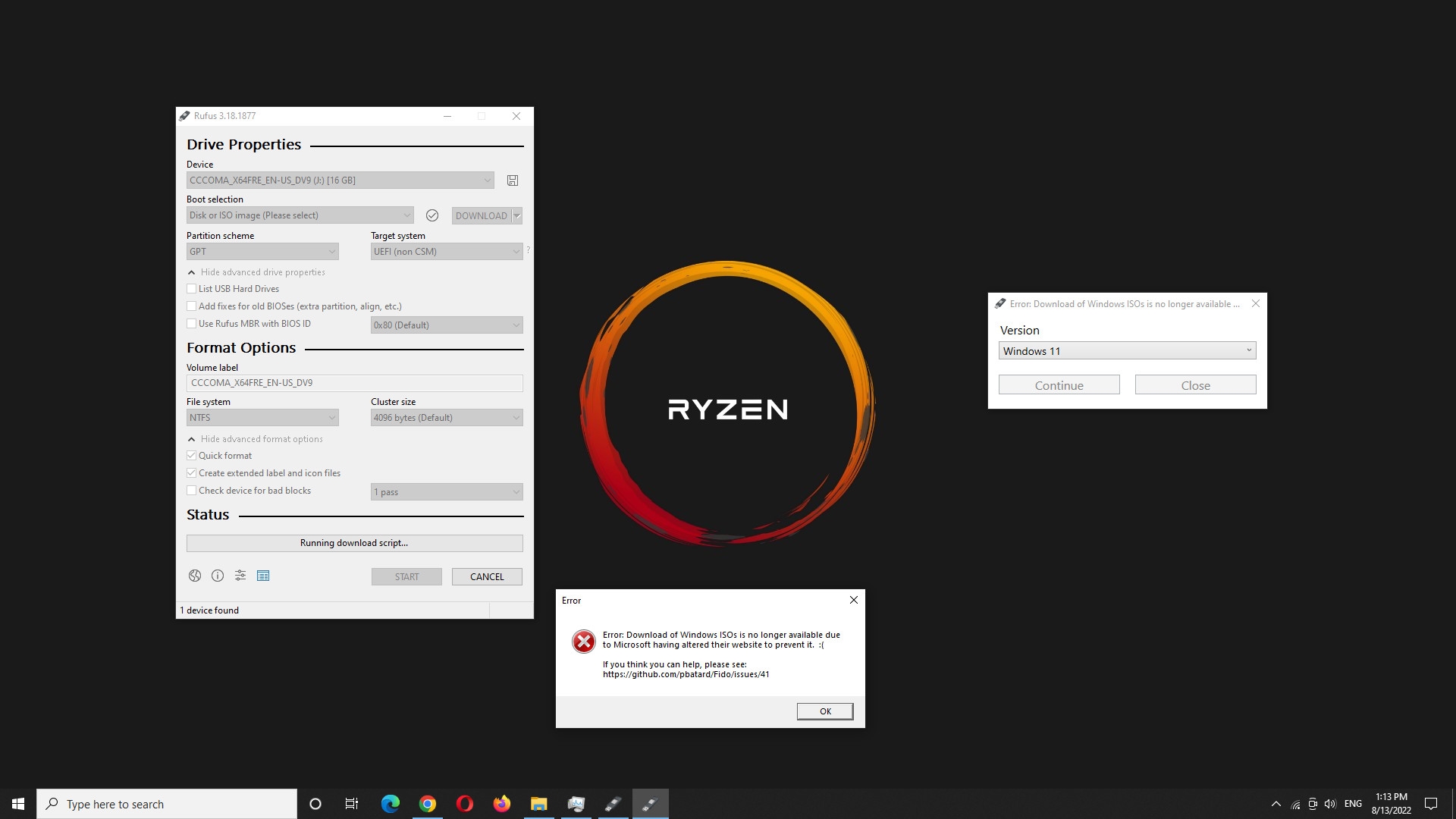Click the checkmark icon next to Boot selection
The height and width of the screenshot is (819, 1456).
pos(432,215)
